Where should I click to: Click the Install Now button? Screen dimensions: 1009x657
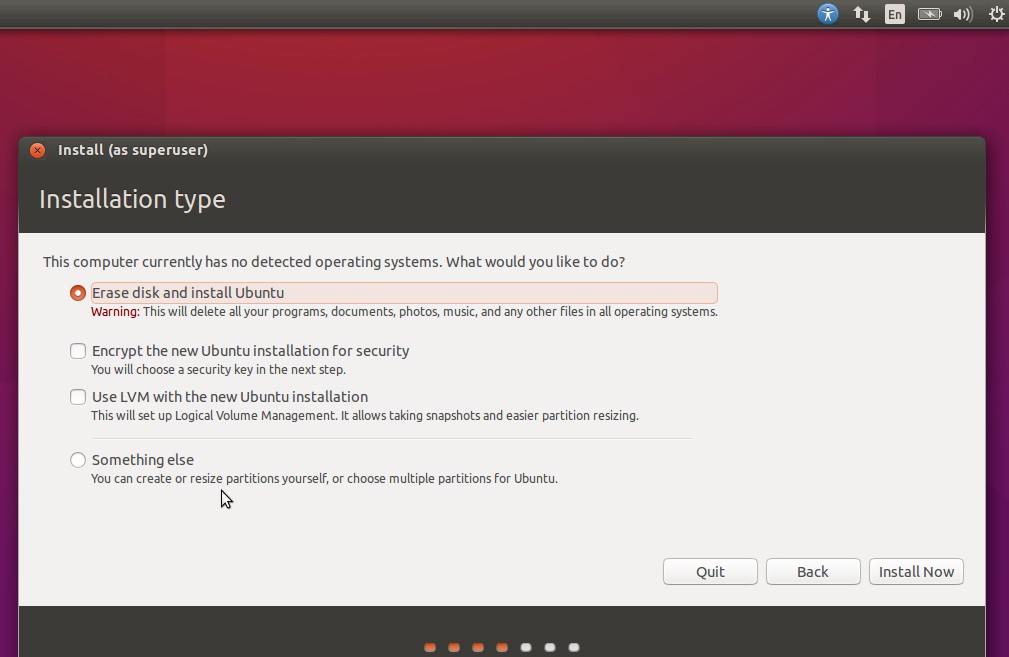(x=916, y=571)
